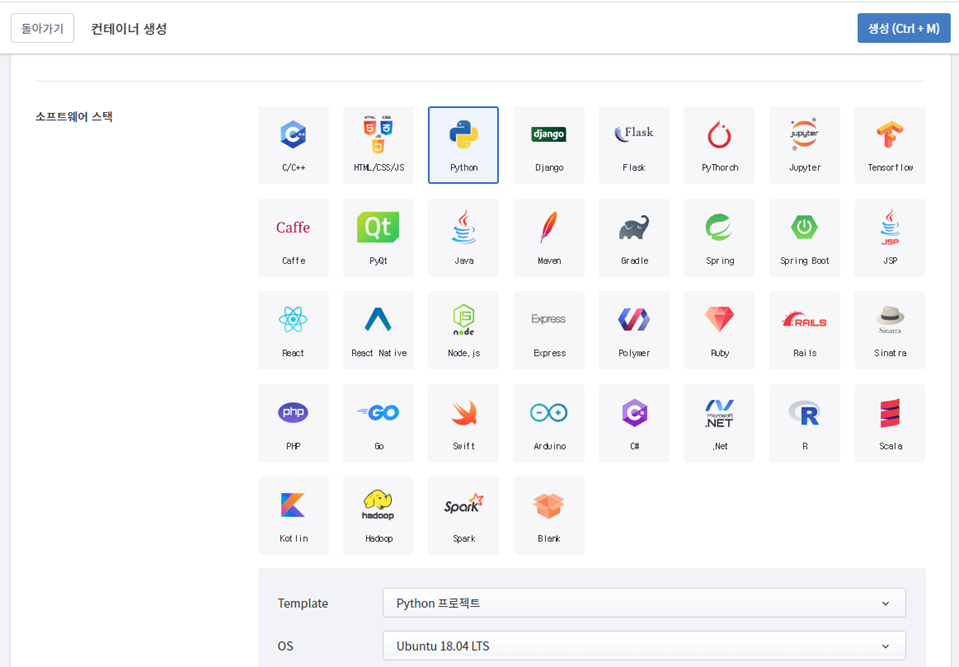Image resolution: width=959 pixels, height=667 pixels.
Task: Pick the Django stack
Action: 549,145
